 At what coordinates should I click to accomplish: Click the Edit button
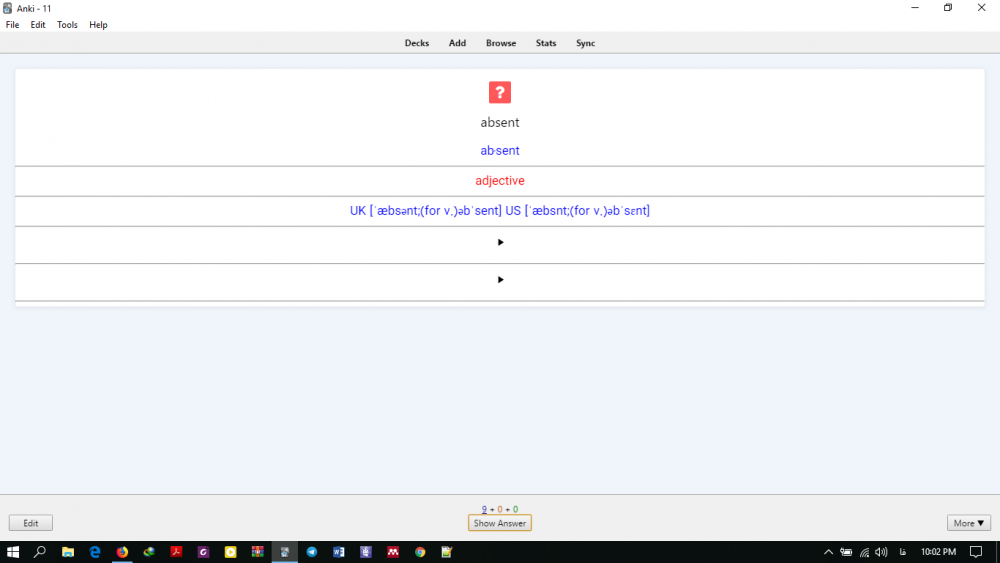click(x=31, y=523)
